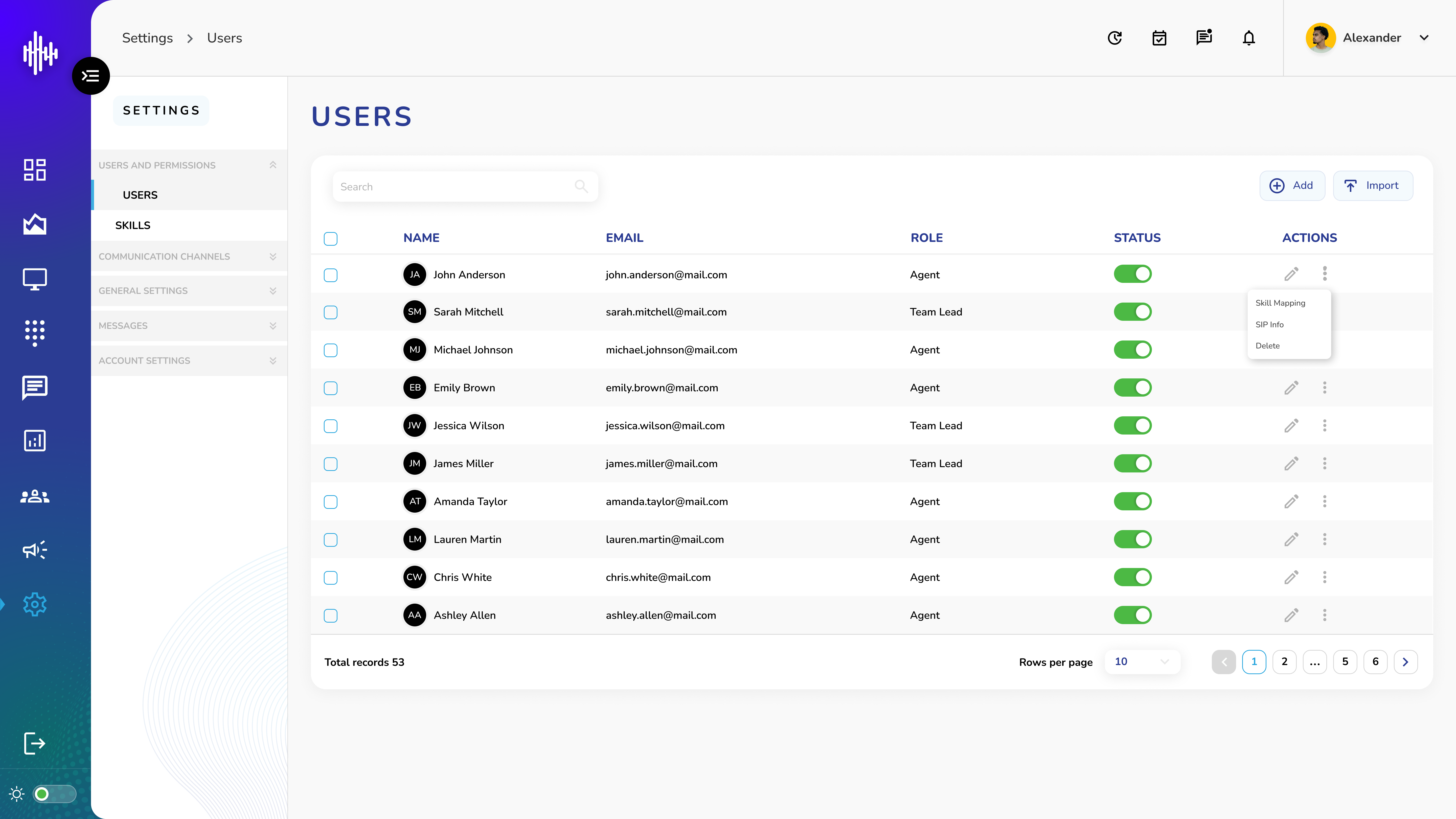Open more actions for Ashley Allen
1456x819 pixels.
(1324, 615)
